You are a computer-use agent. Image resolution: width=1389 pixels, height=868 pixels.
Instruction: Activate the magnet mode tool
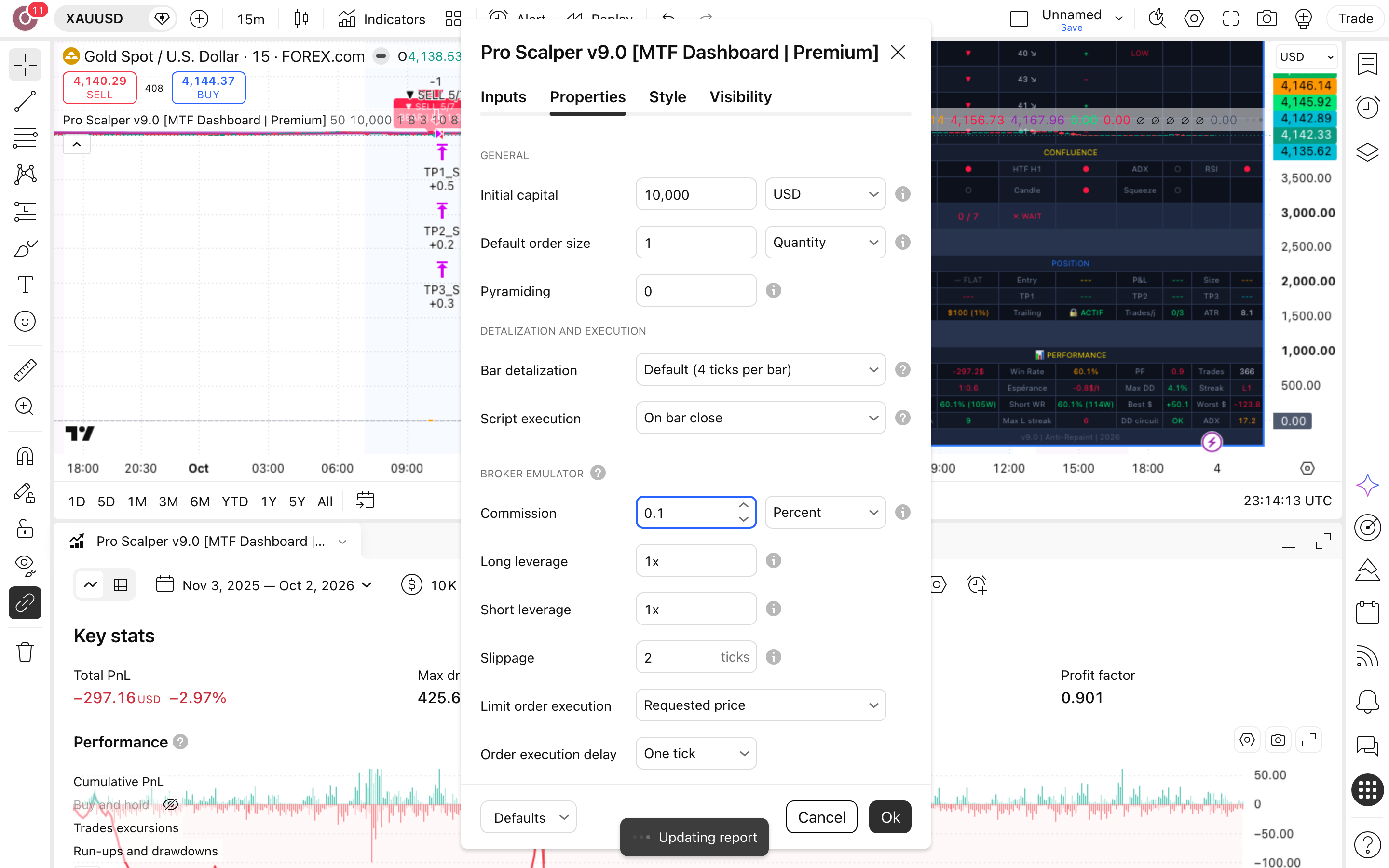pos(25,456)
